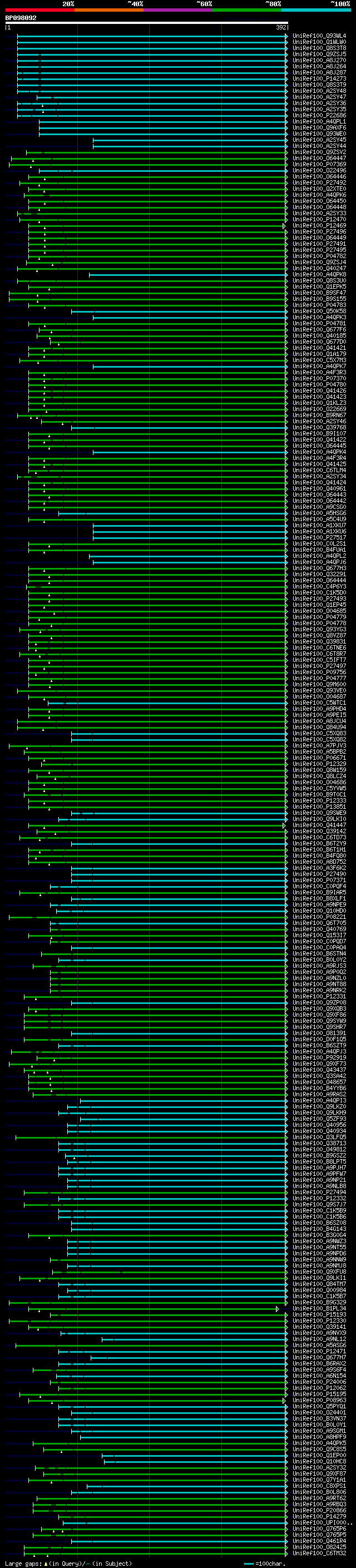Open hit UniRef100_C5XQ83
Image resolution: width=356 pixels, height=1568 pixels.
[x=319, y=734]
